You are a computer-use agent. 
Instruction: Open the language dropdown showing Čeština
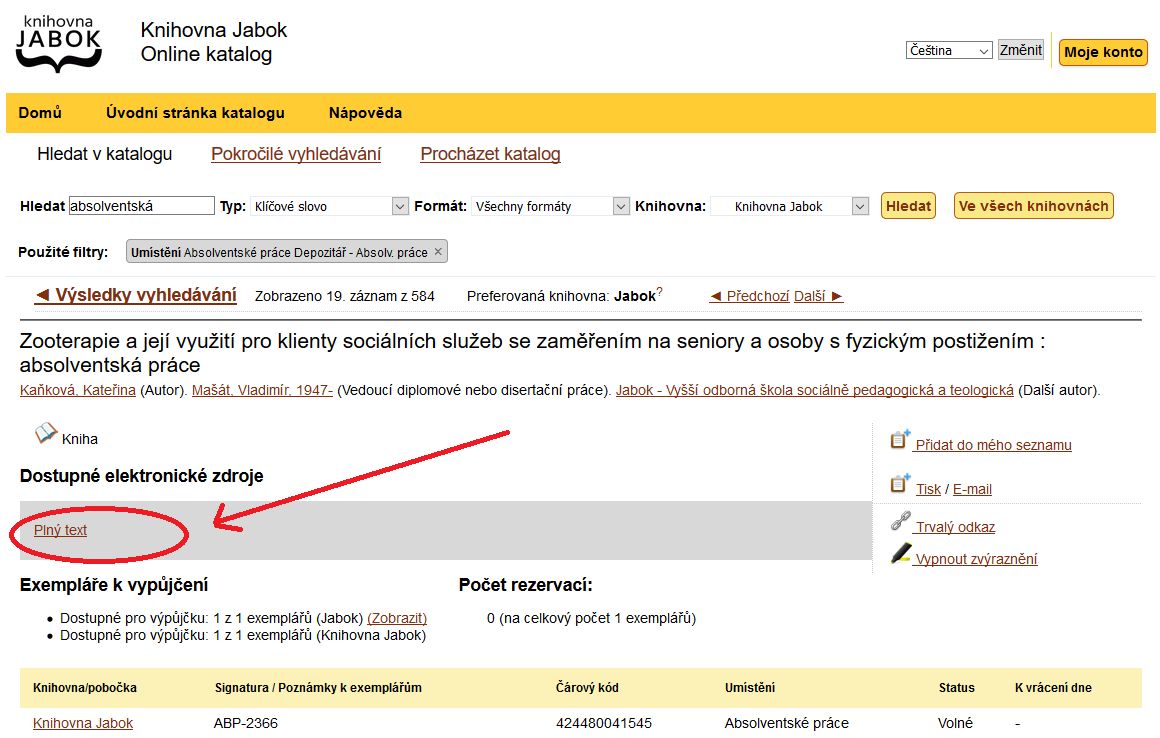pos(948,50)
